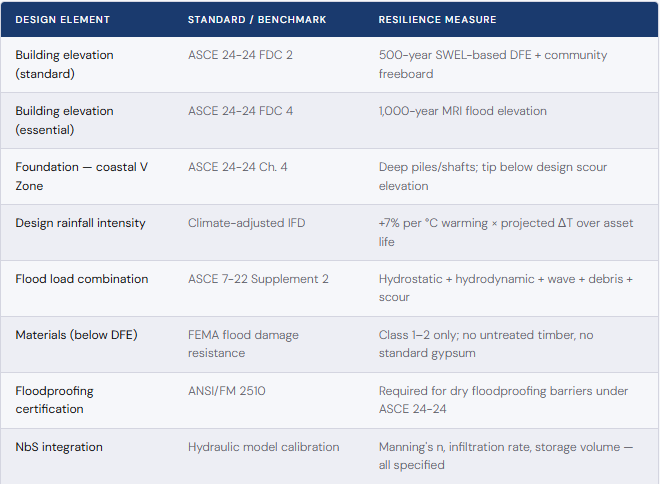Click the DESIGN ELEMENT column header
The image size is (660, 484).
pyautogui.click(x=62, y=20)
